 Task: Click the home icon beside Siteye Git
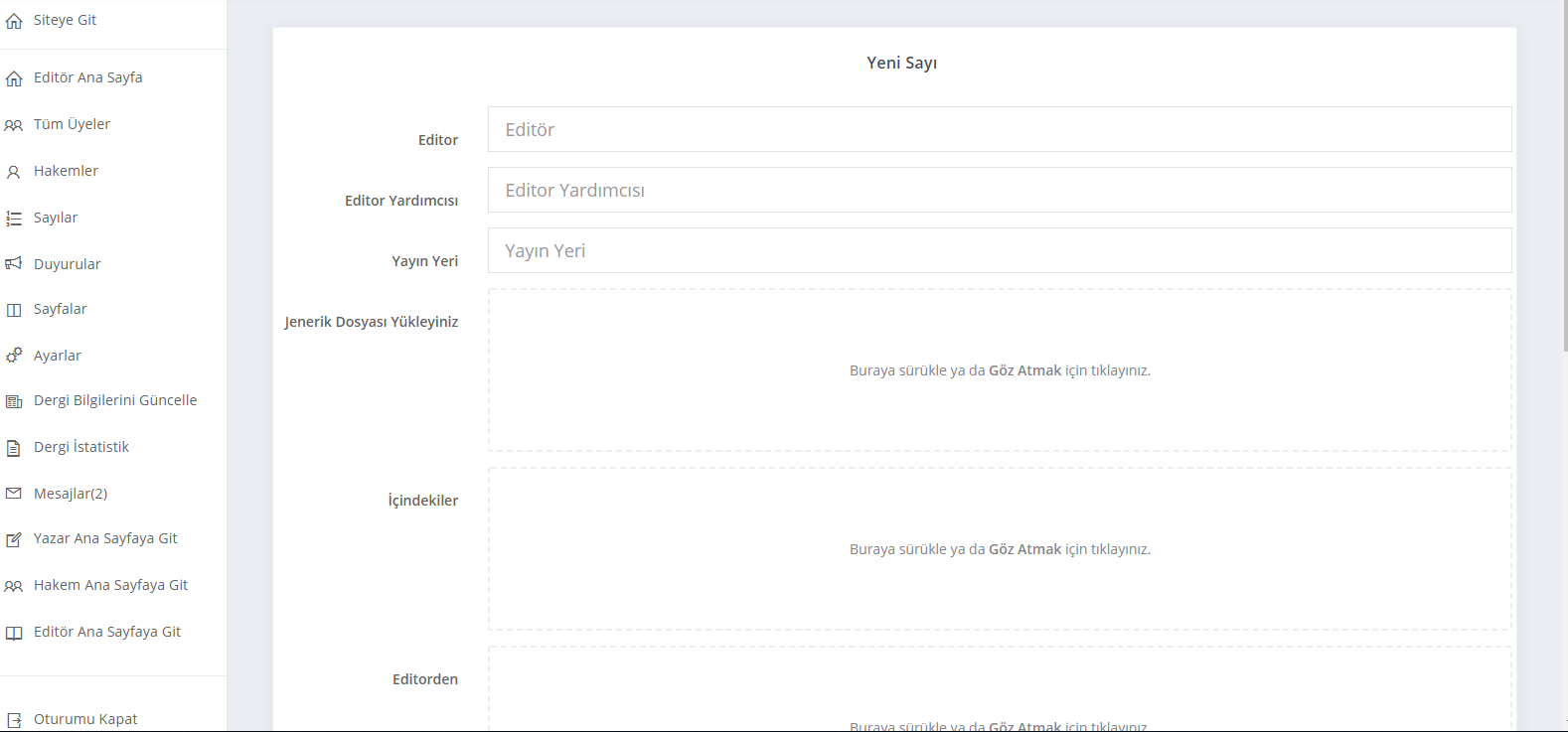pos(14,21)
